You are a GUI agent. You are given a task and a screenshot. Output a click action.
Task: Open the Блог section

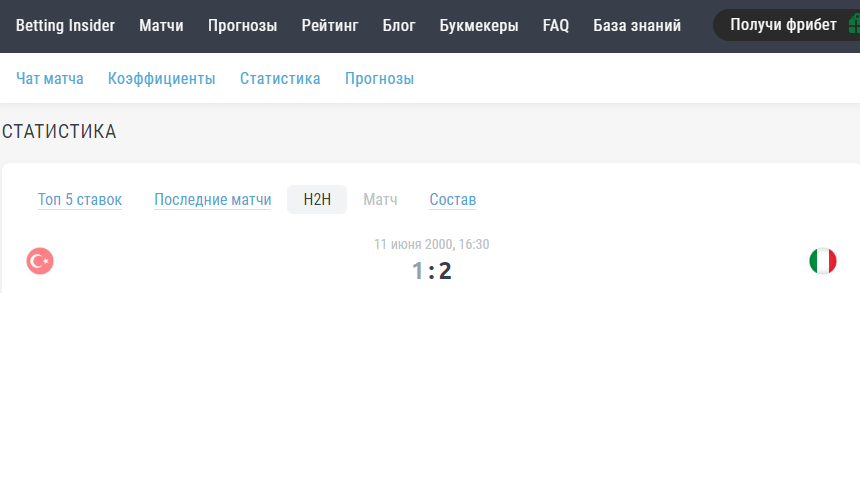[399, 25]
